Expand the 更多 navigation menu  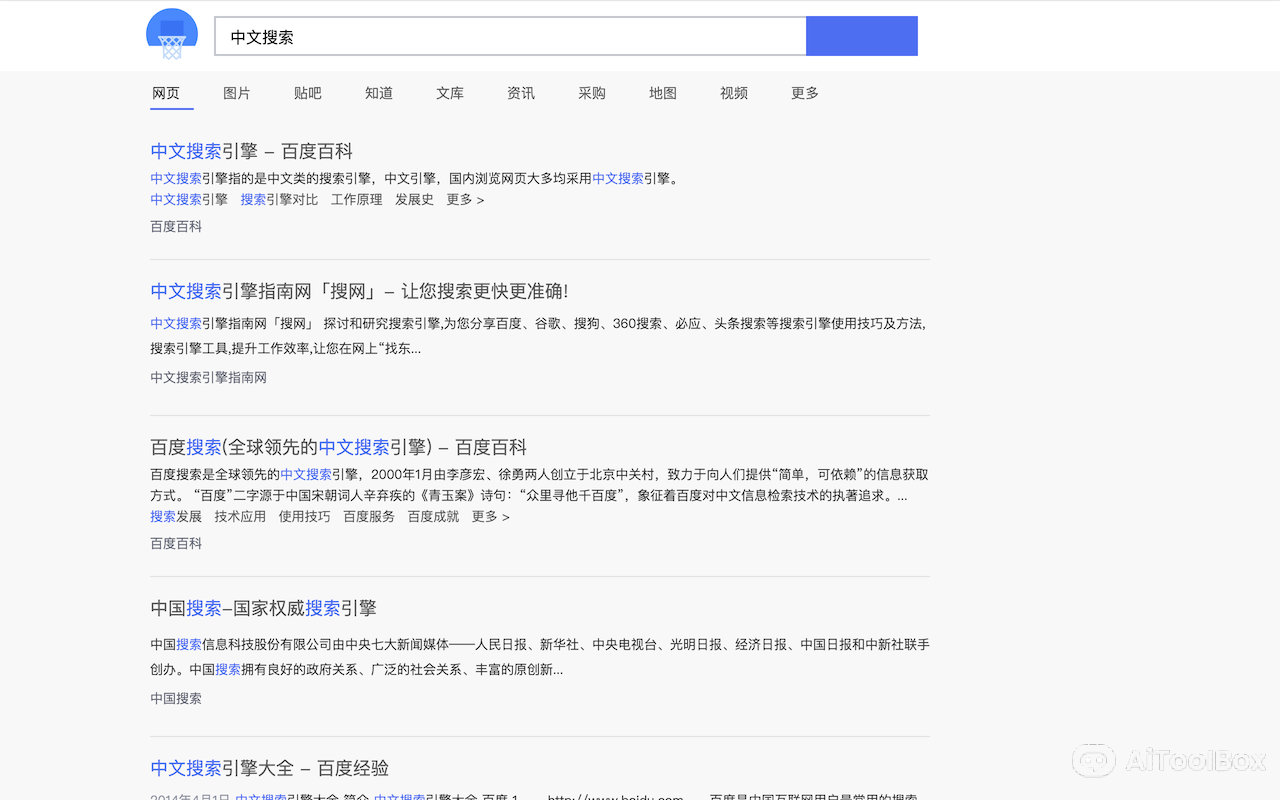tap(804, 93)
